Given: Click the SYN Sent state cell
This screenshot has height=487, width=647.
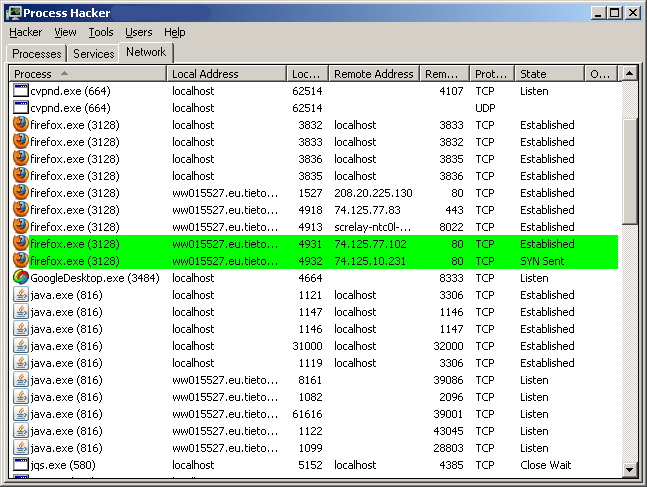Looking at the screenshot, I should [x=542, y=261].
